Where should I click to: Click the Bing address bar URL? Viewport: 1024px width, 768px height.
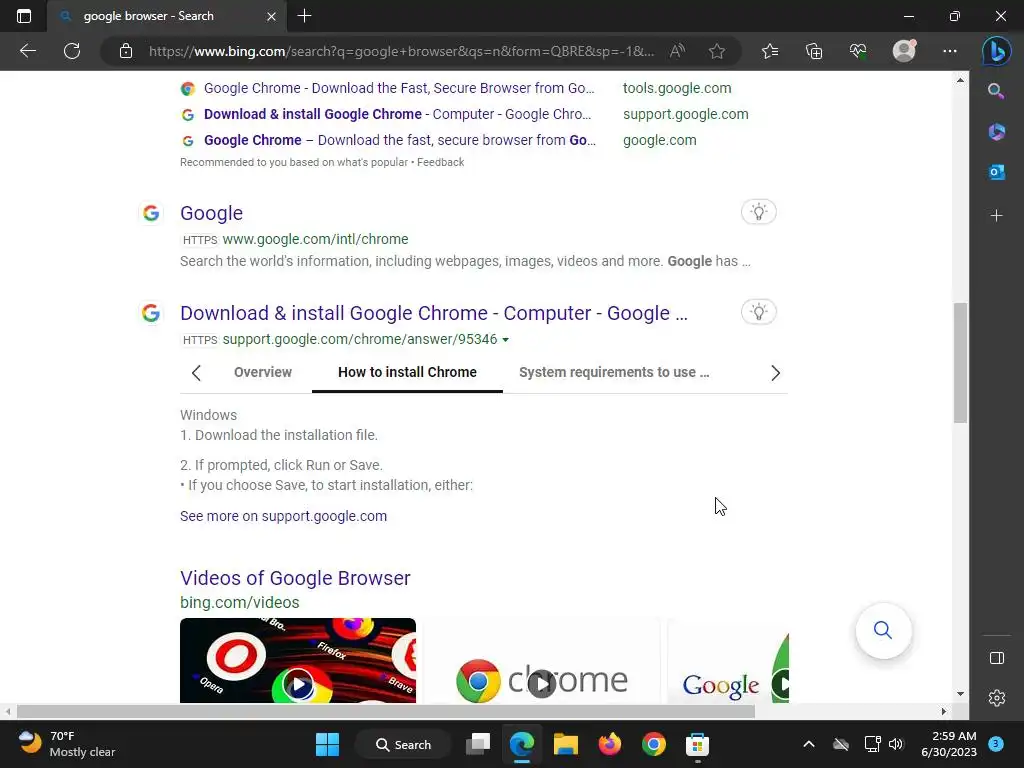click(401, 51)
